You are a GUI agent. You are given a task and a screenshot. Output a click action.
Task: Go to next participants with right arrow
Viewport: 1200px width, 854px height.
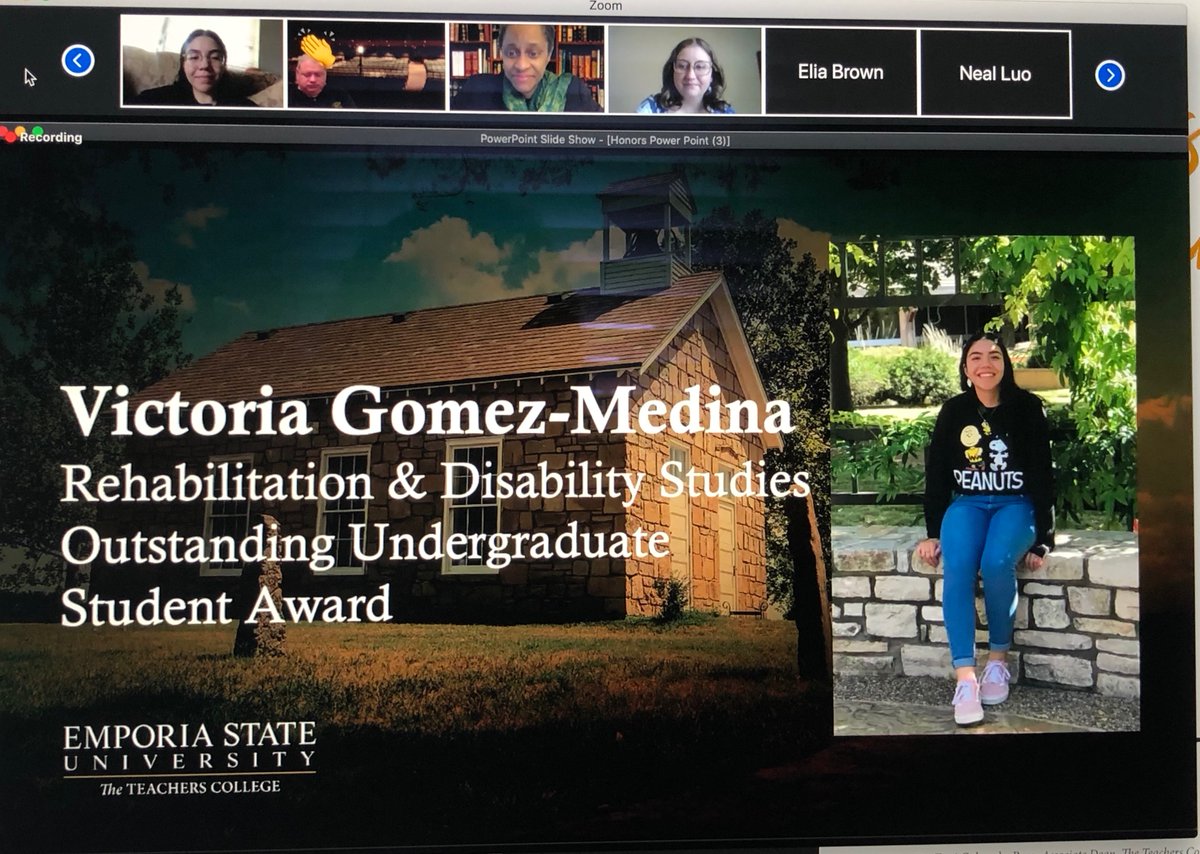1110,75
